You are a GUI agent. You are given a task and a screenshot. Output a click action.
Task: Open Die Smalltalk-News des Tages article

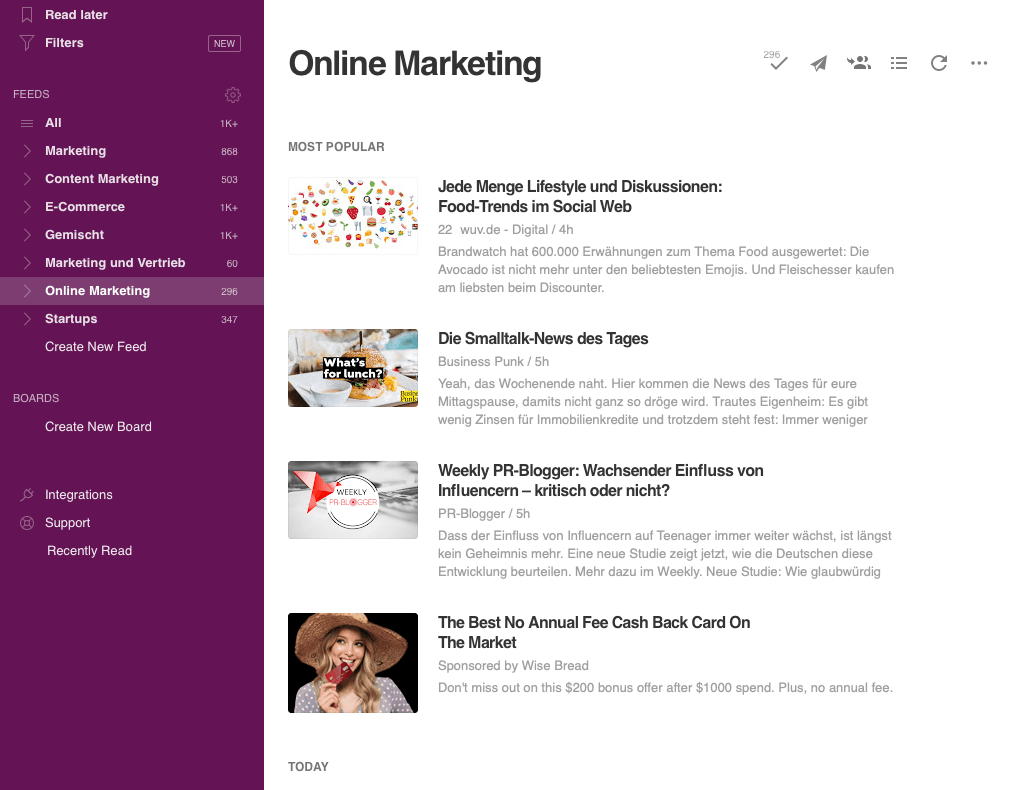pyautogui.click(x=543, y=339)
